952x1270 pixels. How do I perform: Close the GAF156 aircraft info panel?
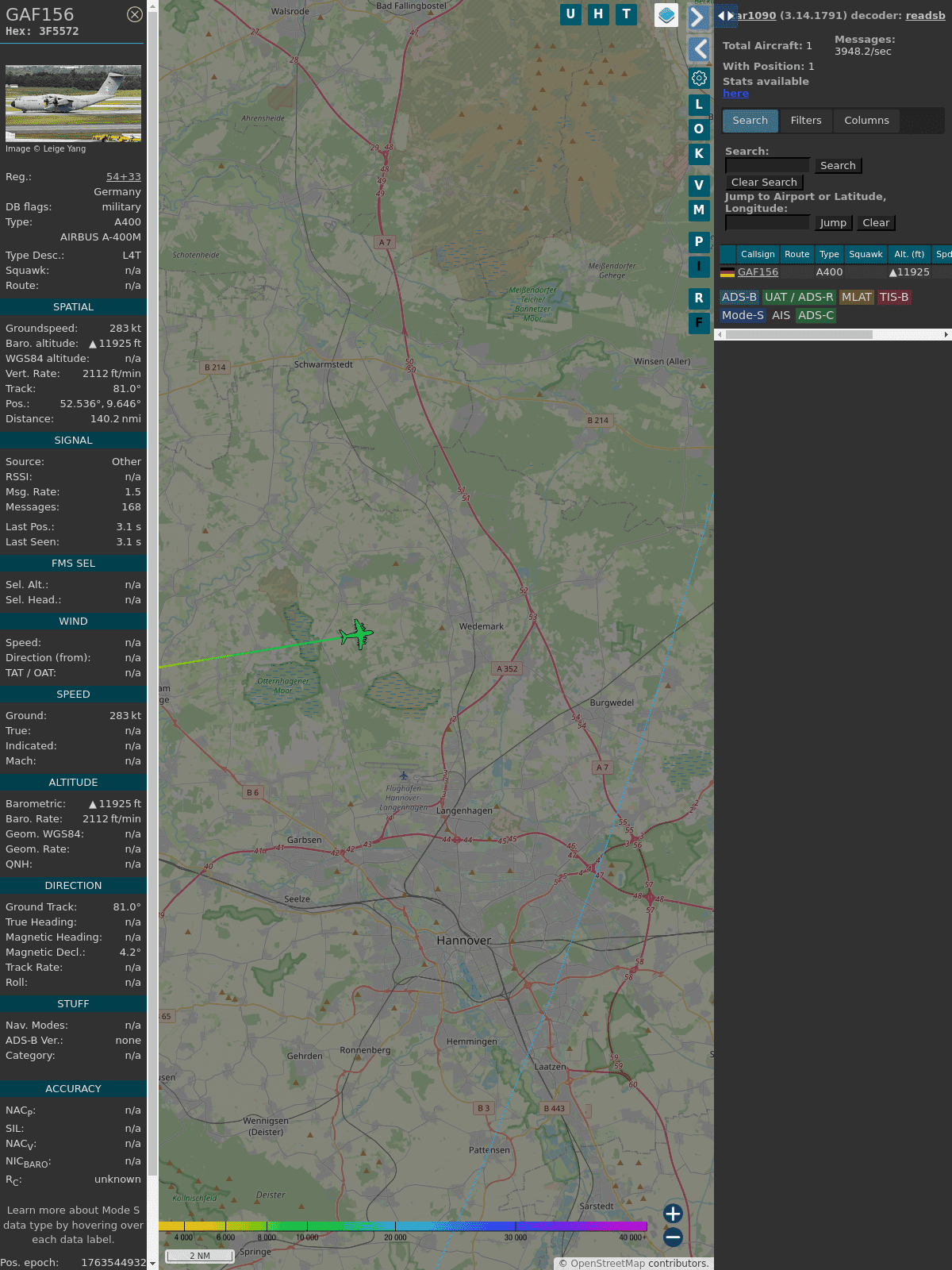(135, 14)
